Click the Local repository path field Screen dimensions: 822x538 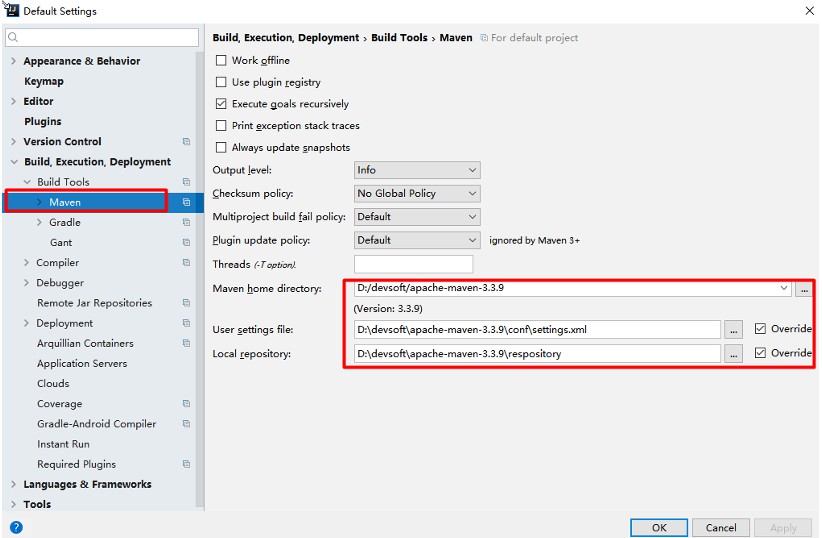[x=537, y=353]
